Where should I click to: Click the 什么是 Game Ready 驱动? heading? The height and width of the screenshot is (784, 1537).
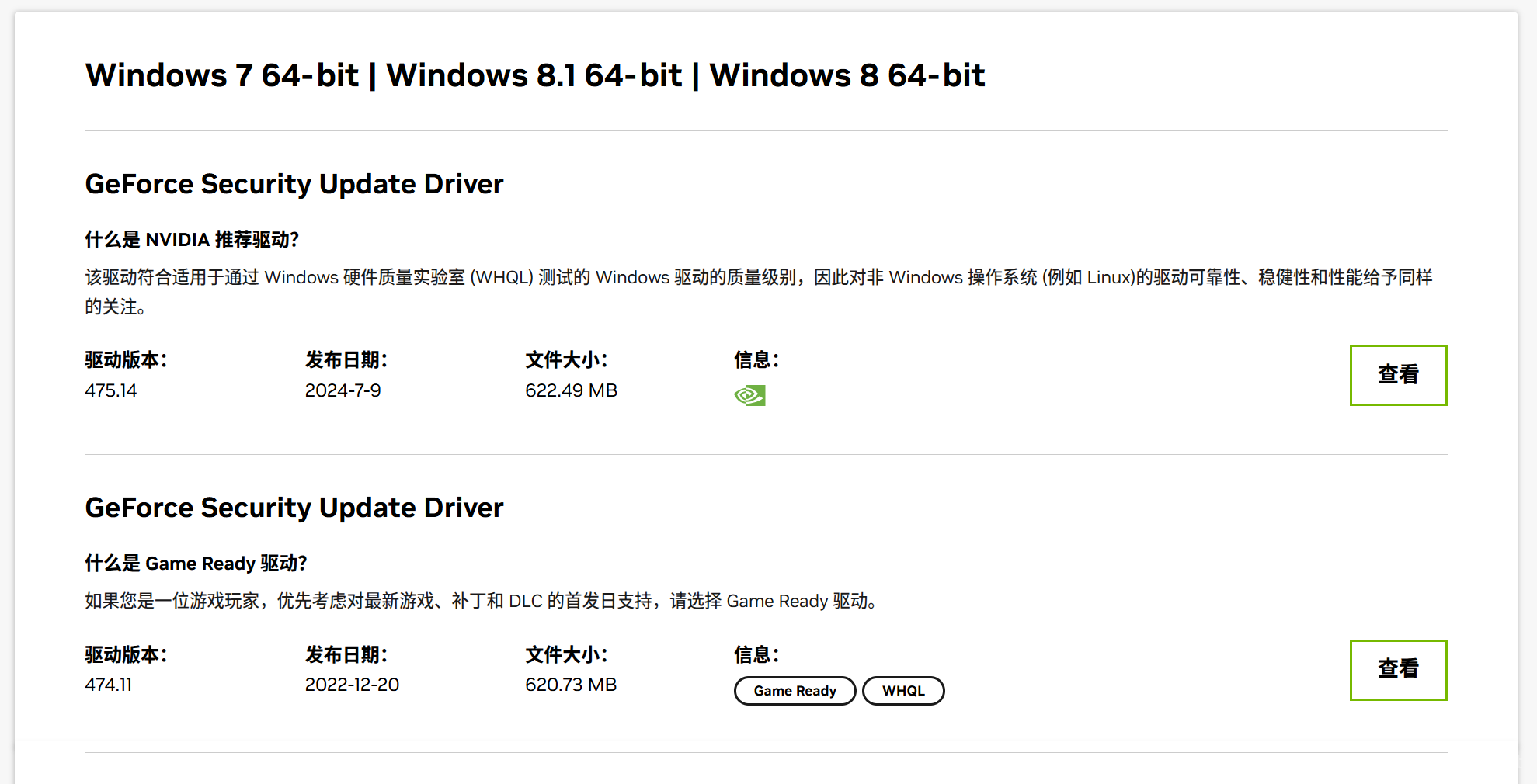(196, 563)
